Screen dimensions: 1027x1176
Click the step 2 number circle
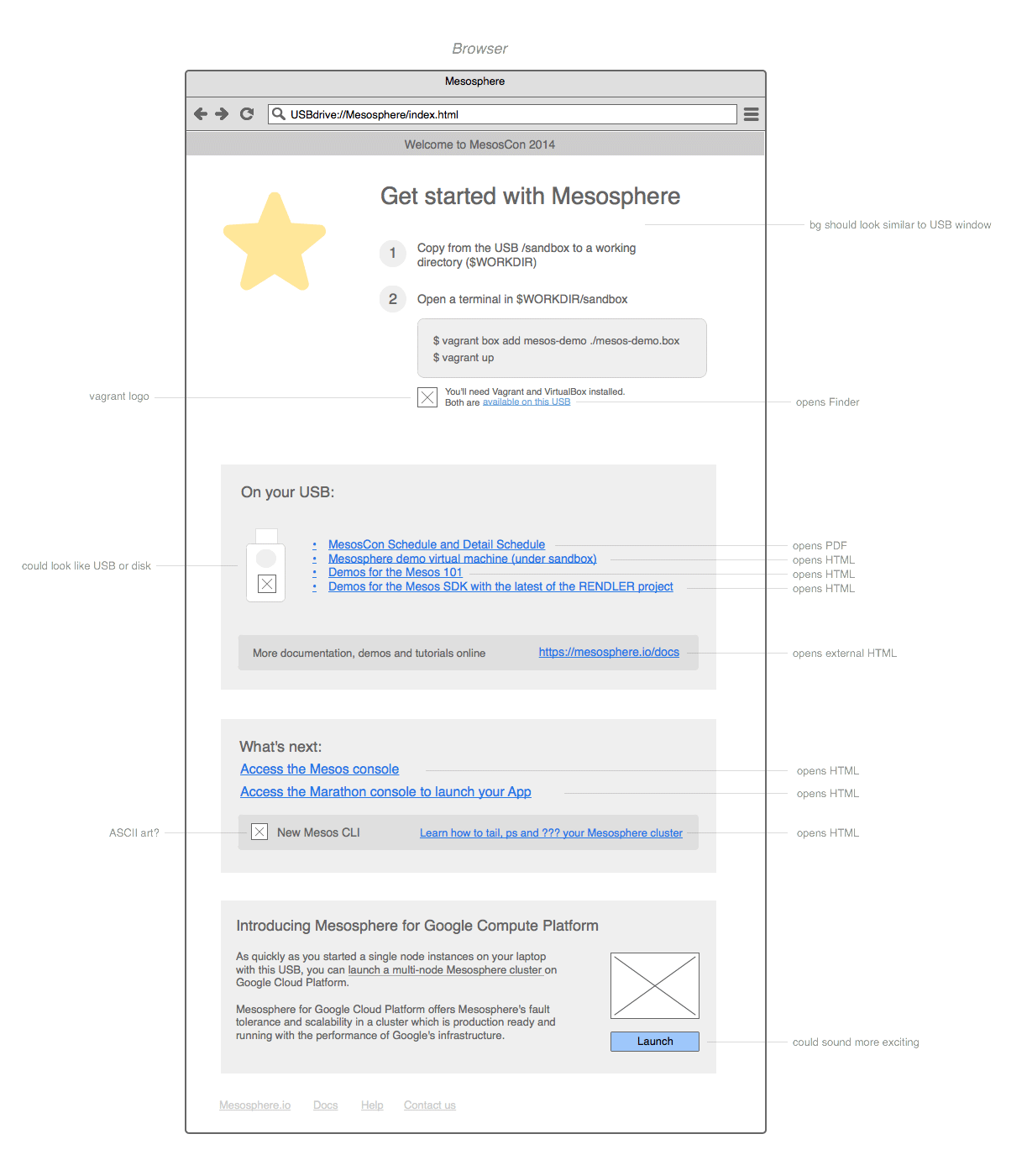pos(393,299)
